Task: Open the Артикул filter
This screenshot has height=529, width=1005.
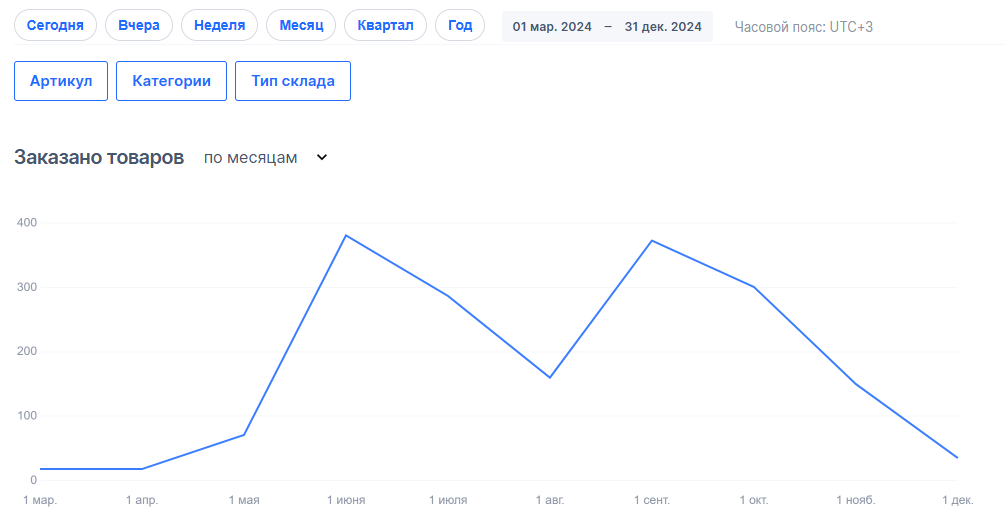Action: point(60,81)
